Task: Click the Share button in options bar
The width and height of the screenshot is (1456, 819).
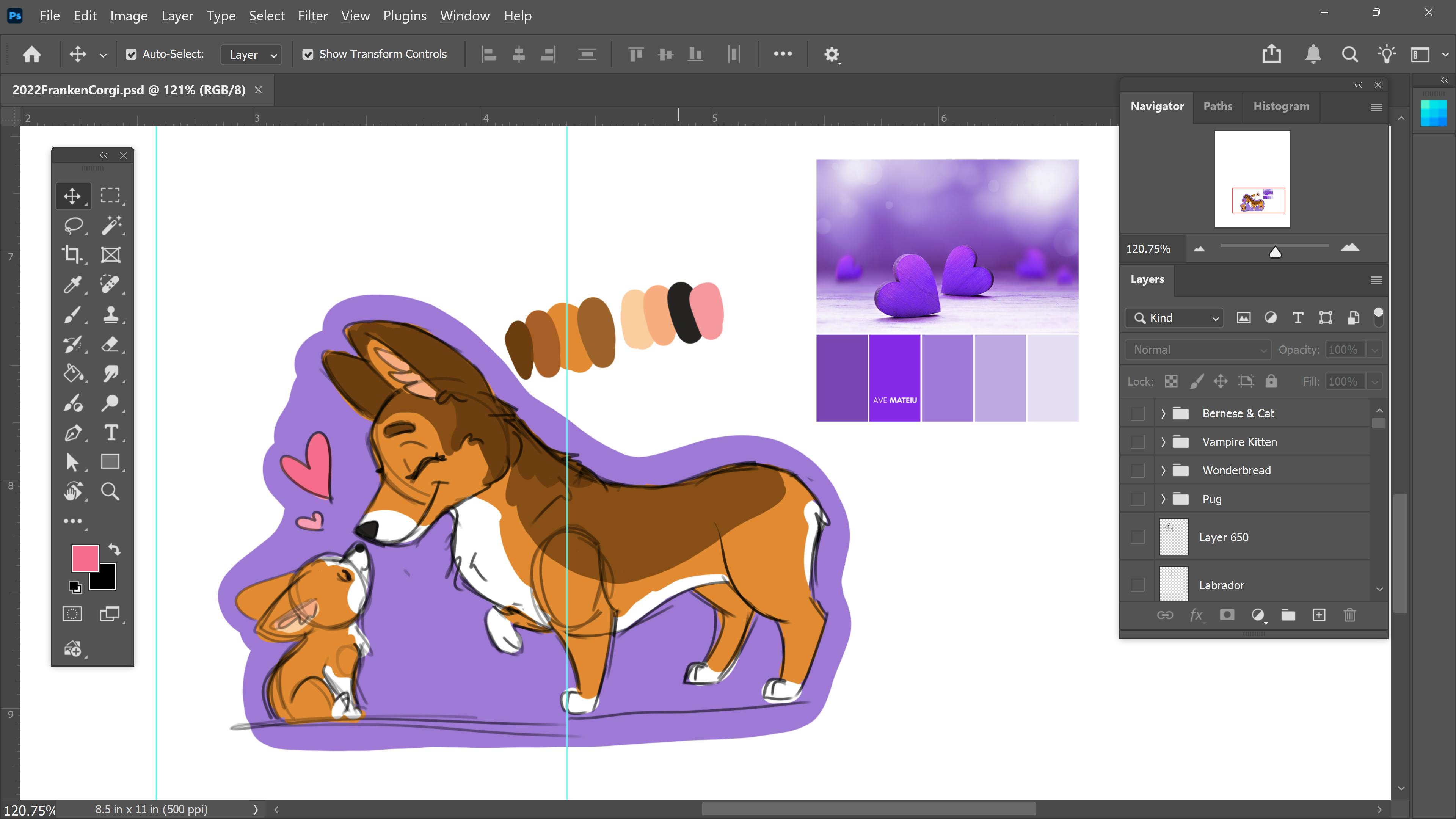Action: [x=1271, y=54]
